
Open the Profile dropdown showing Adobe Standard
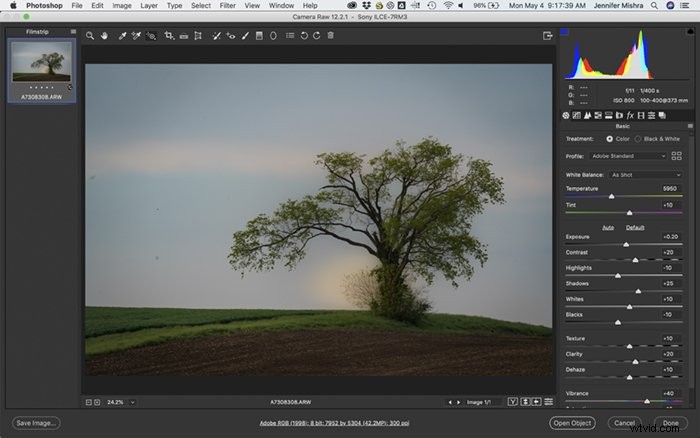click(628, 156)
